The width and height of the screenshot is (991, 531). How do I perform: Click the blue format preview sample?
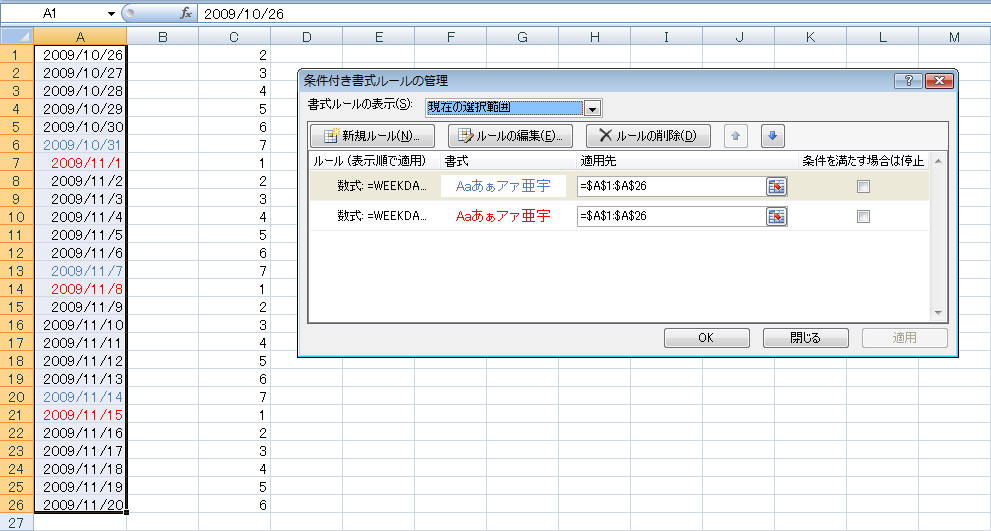coord(503,186)
